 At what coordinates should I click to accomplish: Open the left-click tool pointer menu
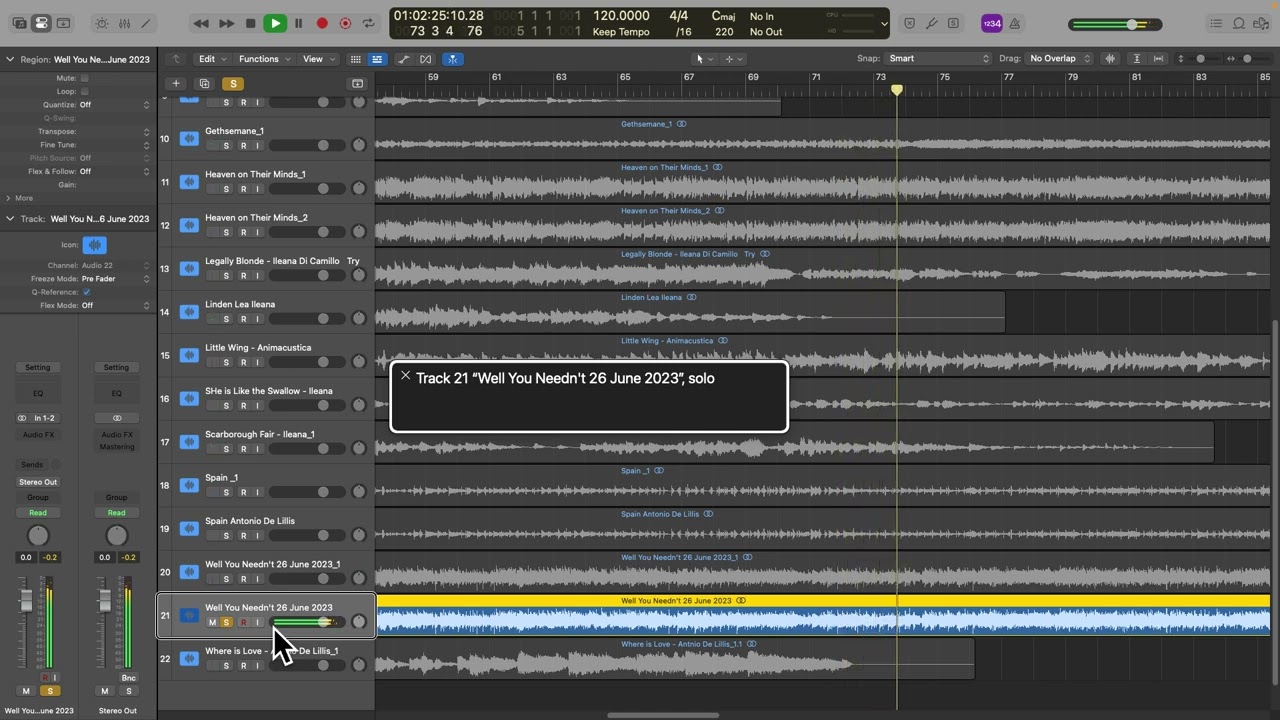pos(704,59)
